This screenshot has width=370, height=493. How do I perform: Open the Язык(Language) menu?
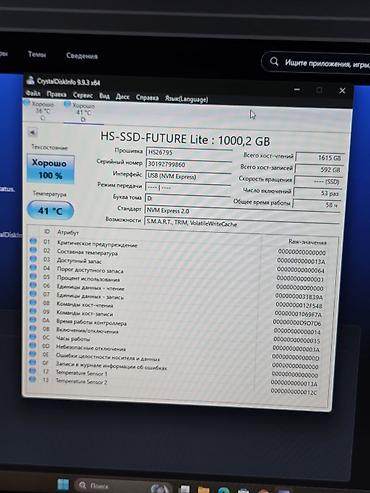187,99
